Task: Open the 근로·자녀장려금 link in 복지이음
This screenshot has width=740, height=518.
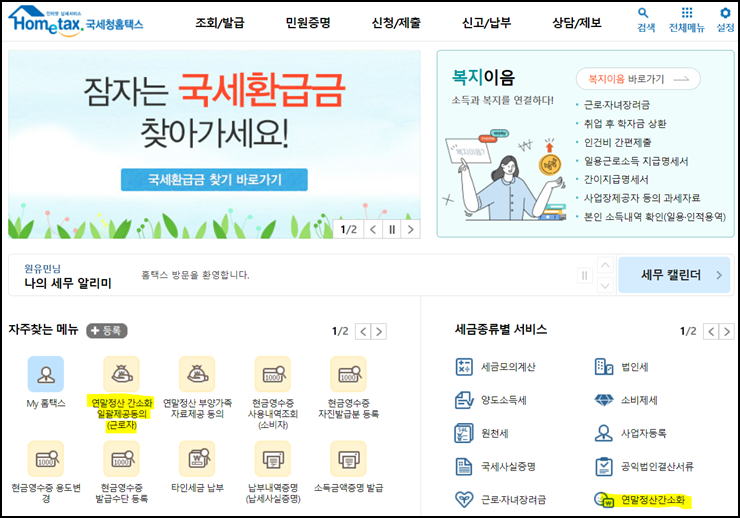Action: (616, 105)
